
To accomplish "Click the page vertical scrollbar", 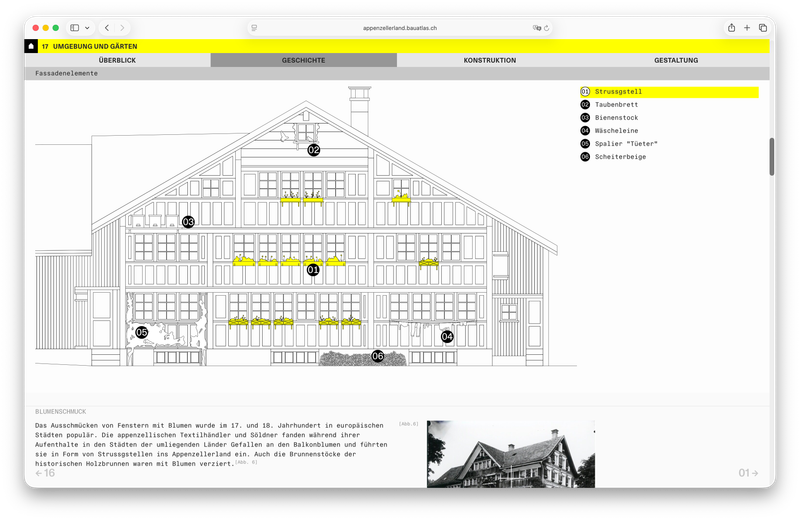I will (772, 157).
